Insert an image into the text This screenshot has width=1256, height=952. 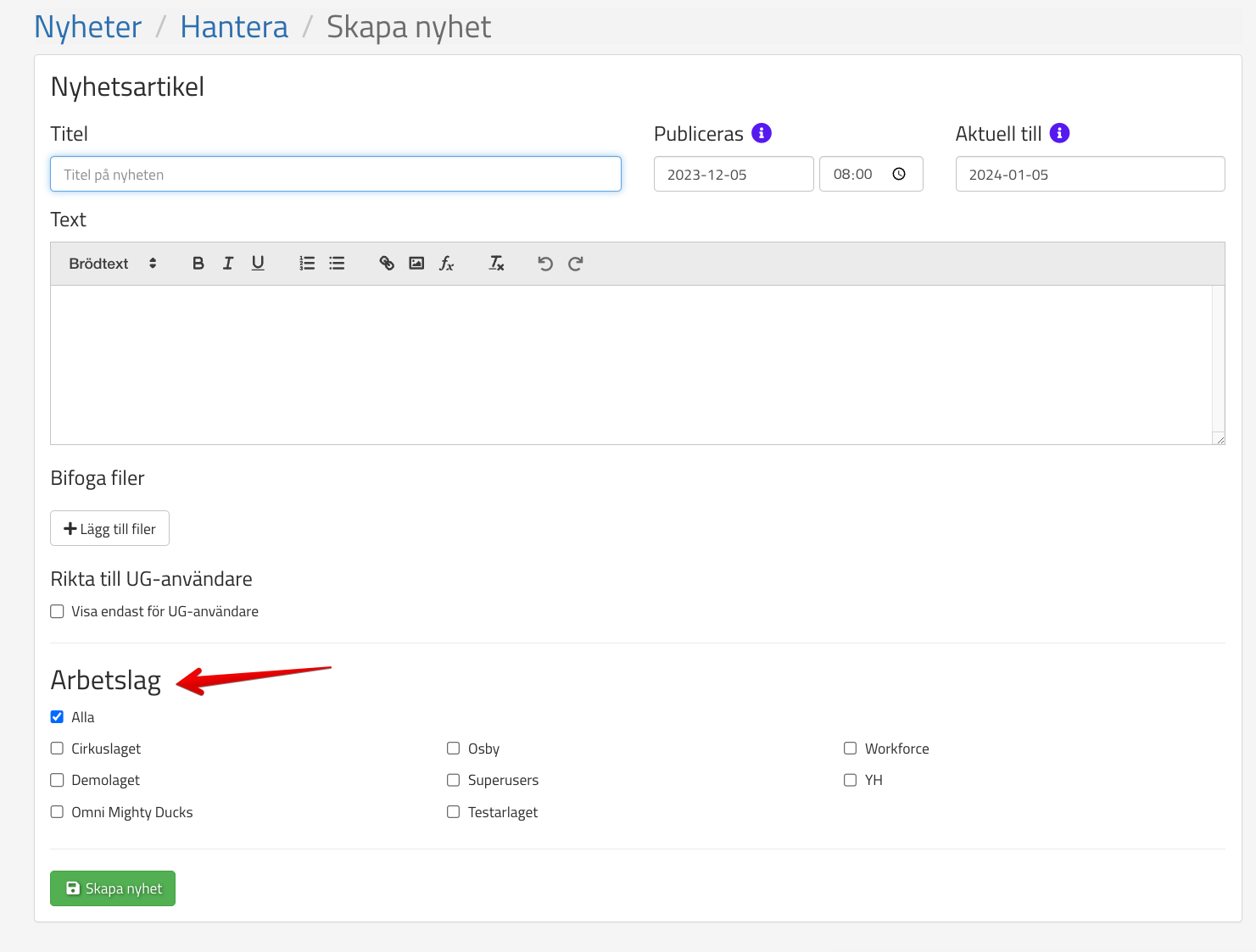pyautogui.click(x=416, y=264)
